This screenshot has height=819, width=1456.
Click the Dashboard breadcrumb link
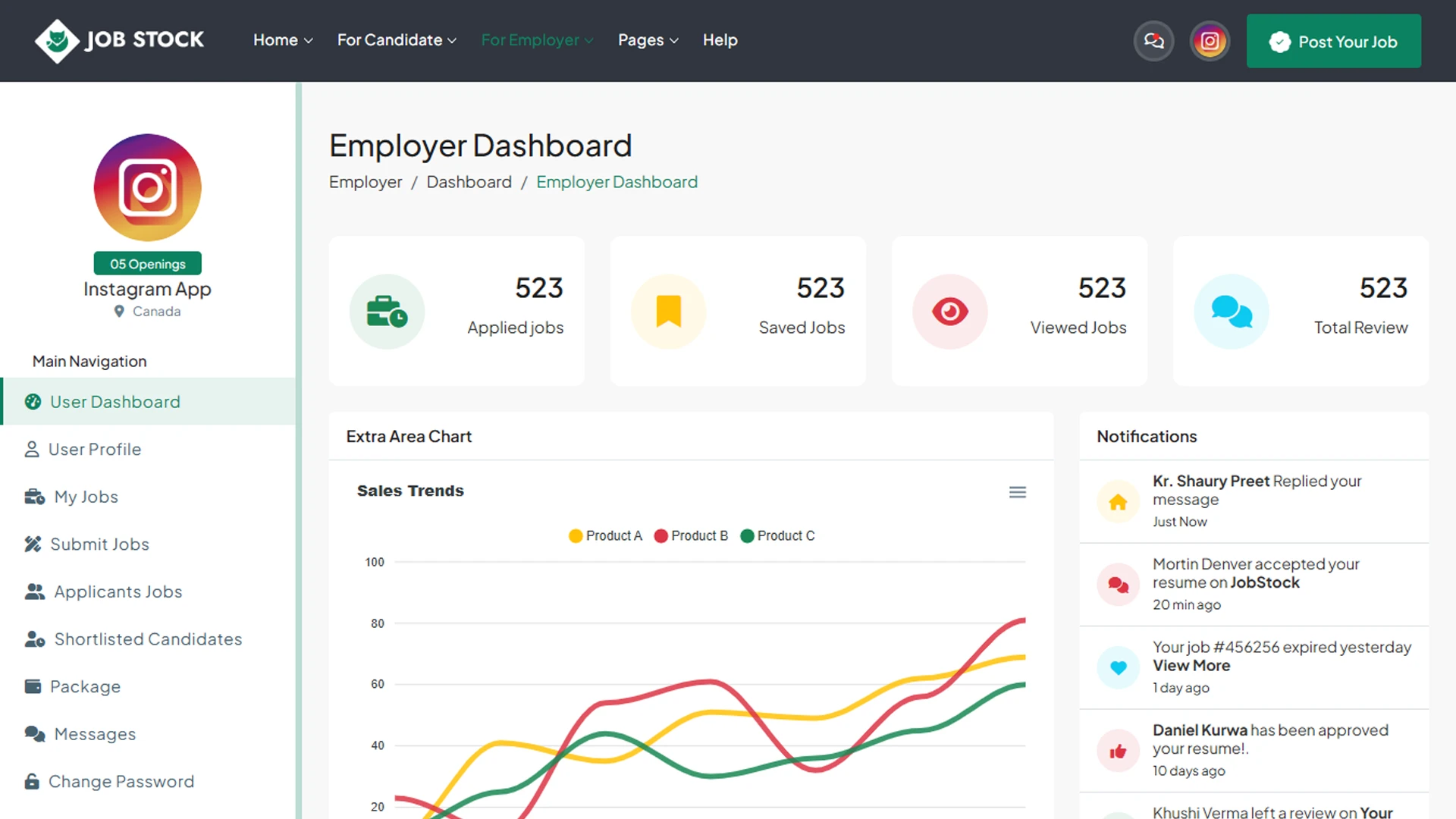469,182
